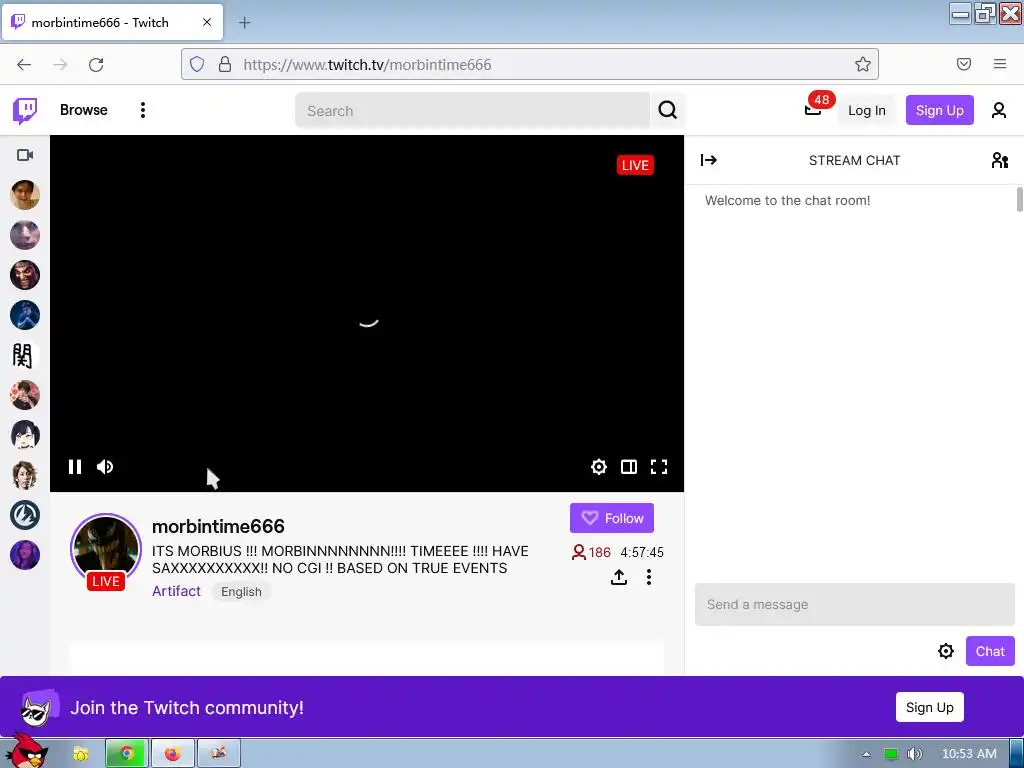
Task: Open the Browse page
Action: tap(84, 110)
